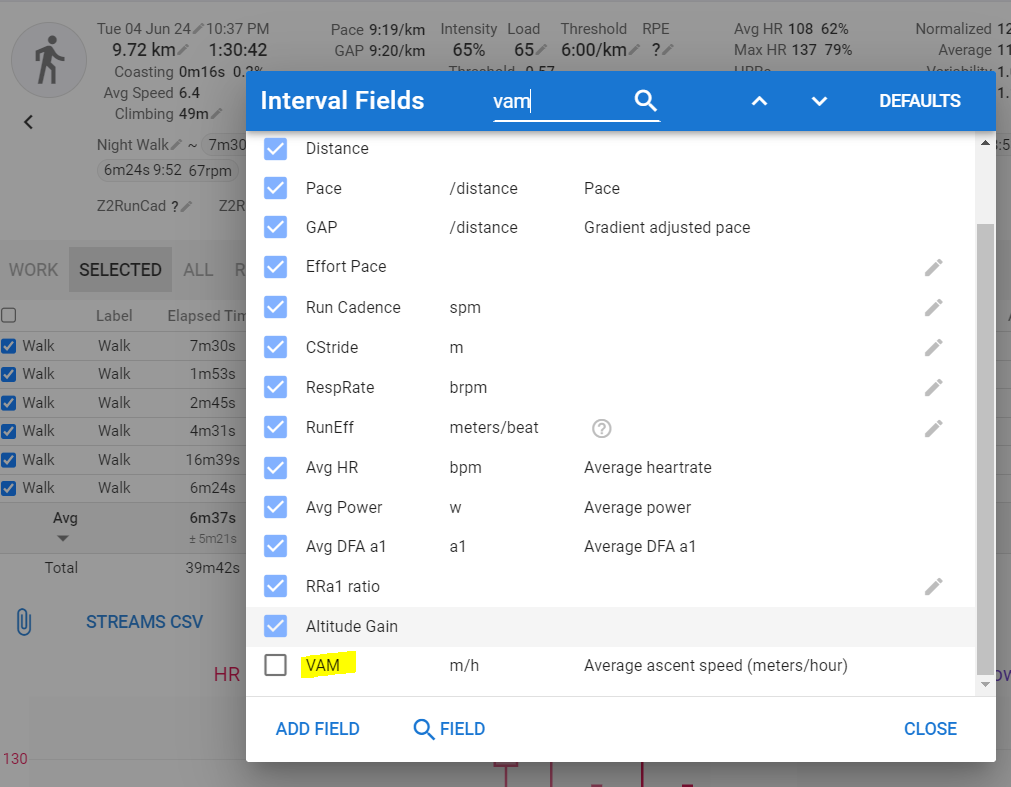Edit the Run Cadence field pencil icon
The image size is (1011, 787).
tap(934, 307)
